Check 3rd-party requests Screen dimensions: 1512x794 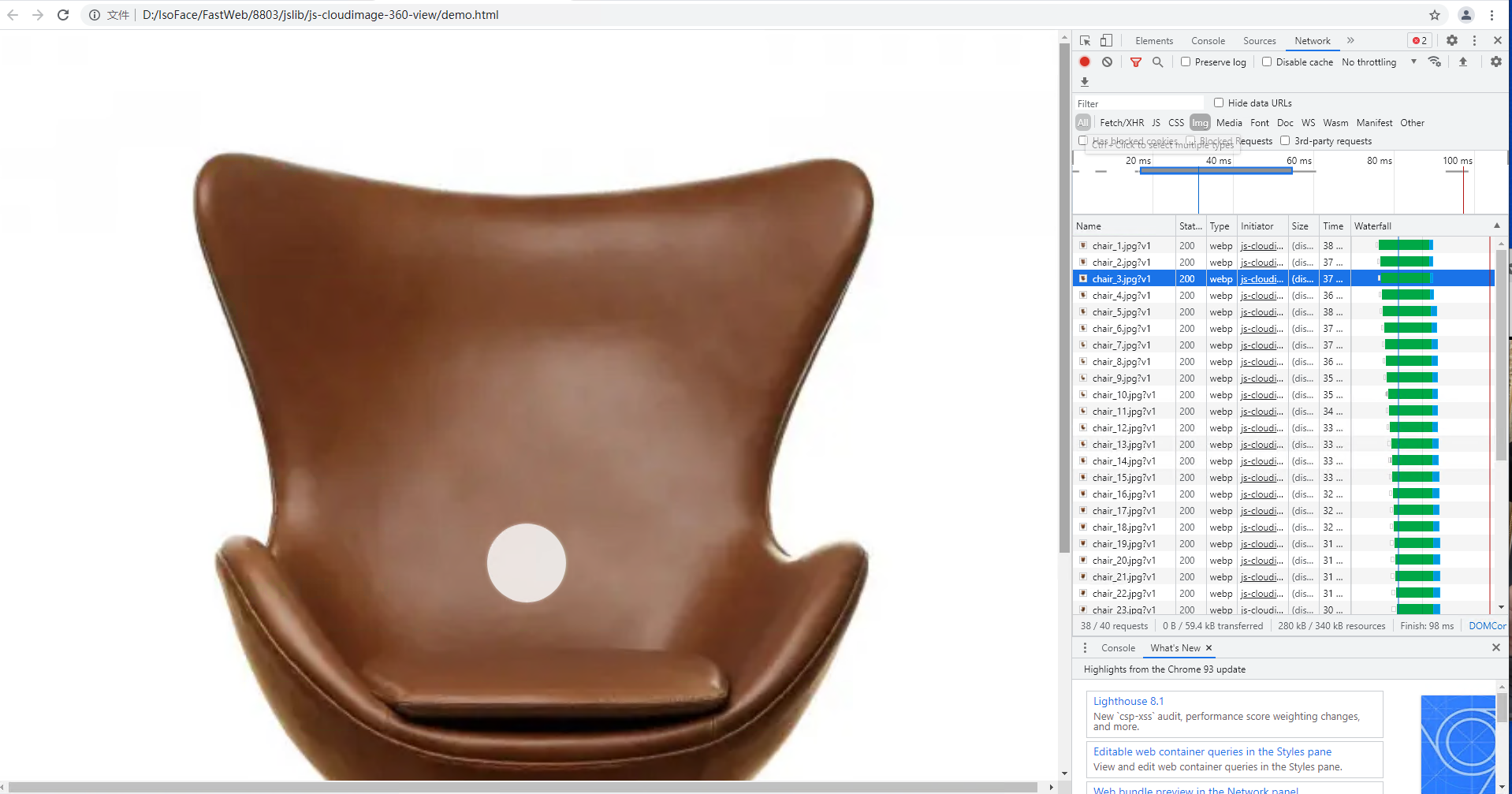[x=1285, y=140]
